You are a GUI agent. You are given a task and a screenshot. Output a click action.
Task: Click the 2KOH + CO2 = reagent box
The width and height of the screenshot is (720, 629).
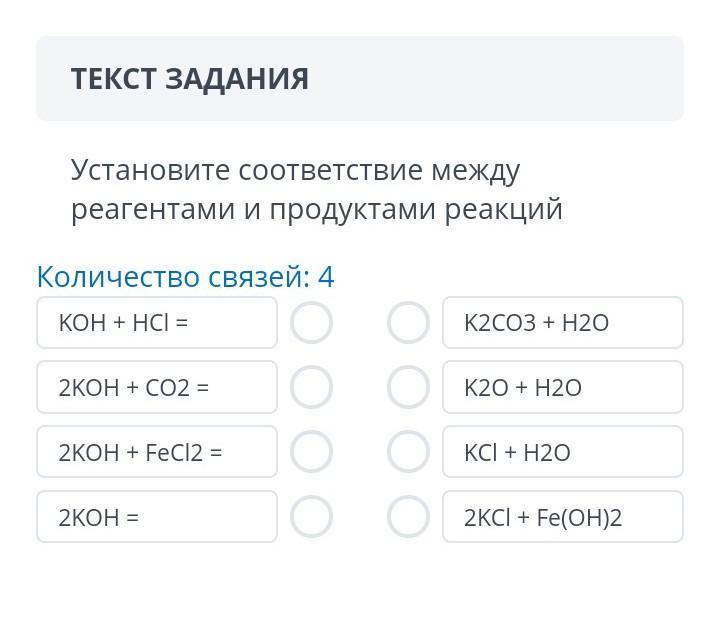coord(156,388)
